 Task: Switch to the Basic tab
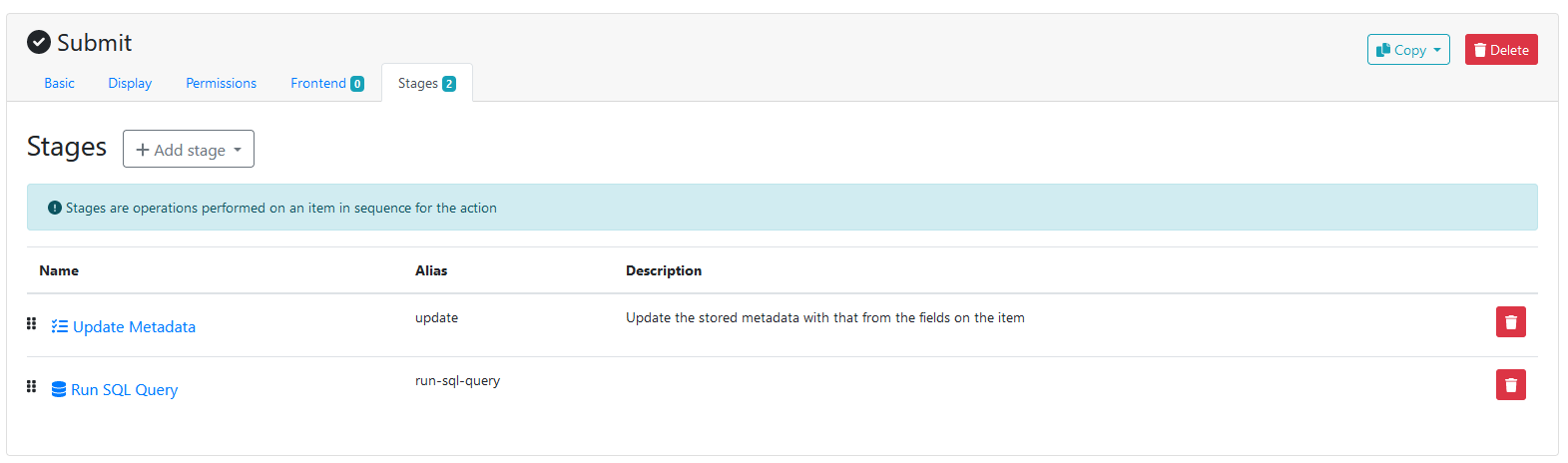coord(59,83)
